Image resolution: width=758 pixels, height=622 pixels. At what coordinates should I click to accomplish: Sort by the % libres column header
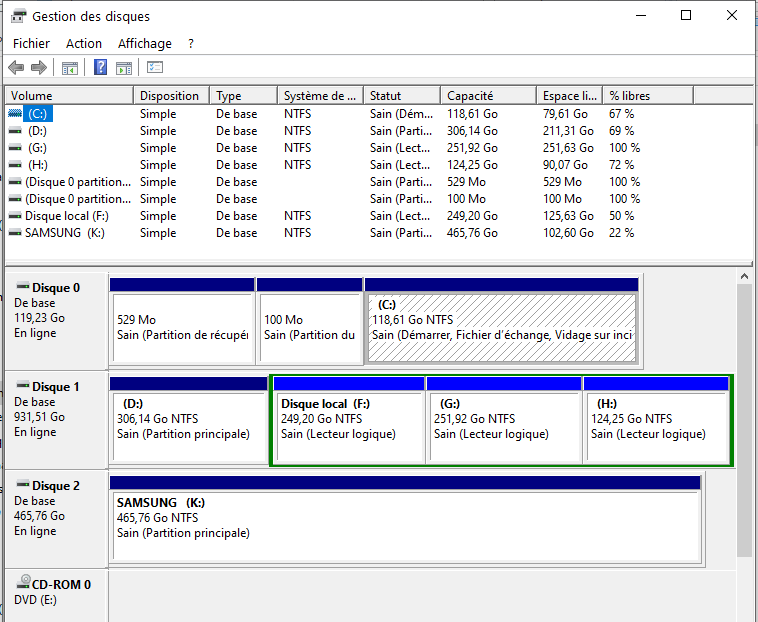pos(648,96)
